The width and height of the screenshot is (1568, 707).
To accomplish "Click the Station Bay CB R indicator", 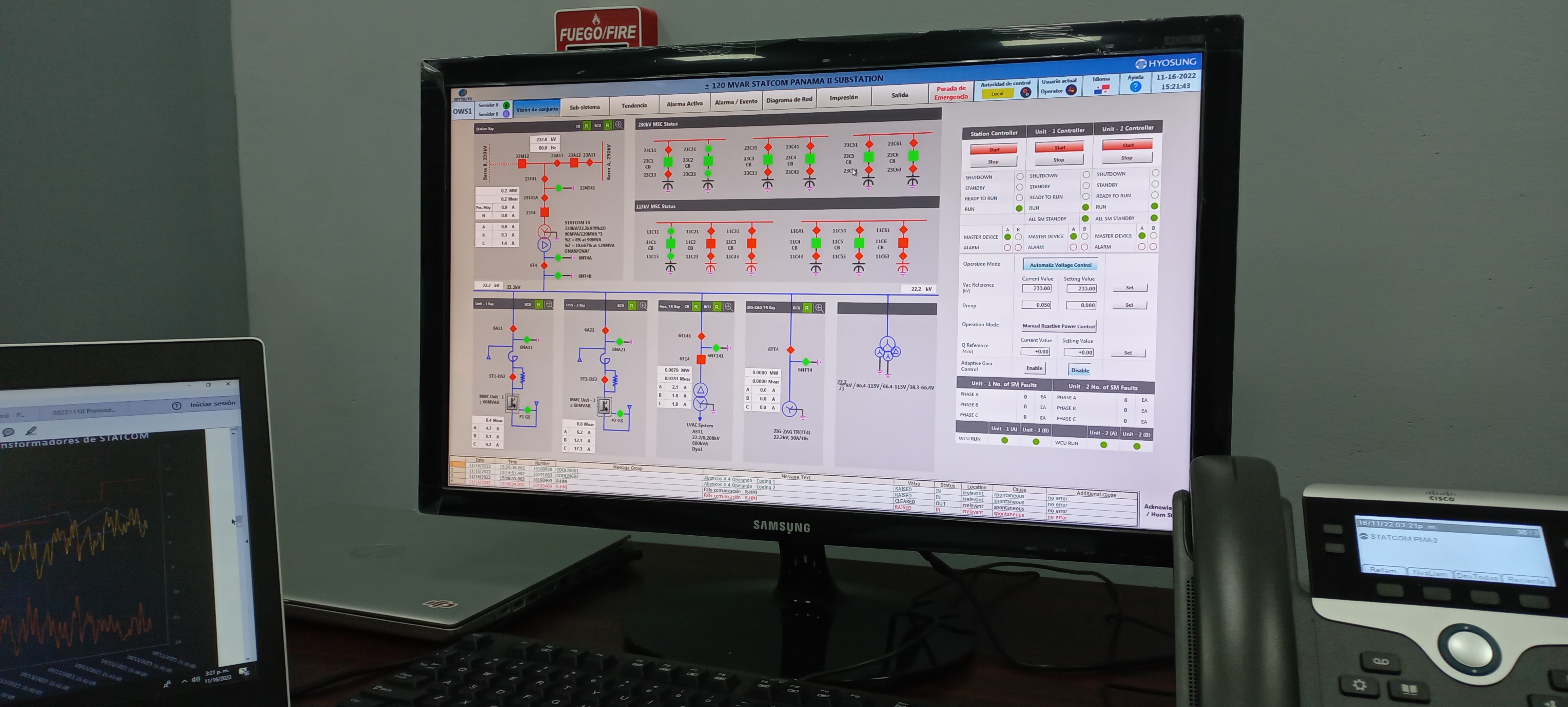I will 587,126.
